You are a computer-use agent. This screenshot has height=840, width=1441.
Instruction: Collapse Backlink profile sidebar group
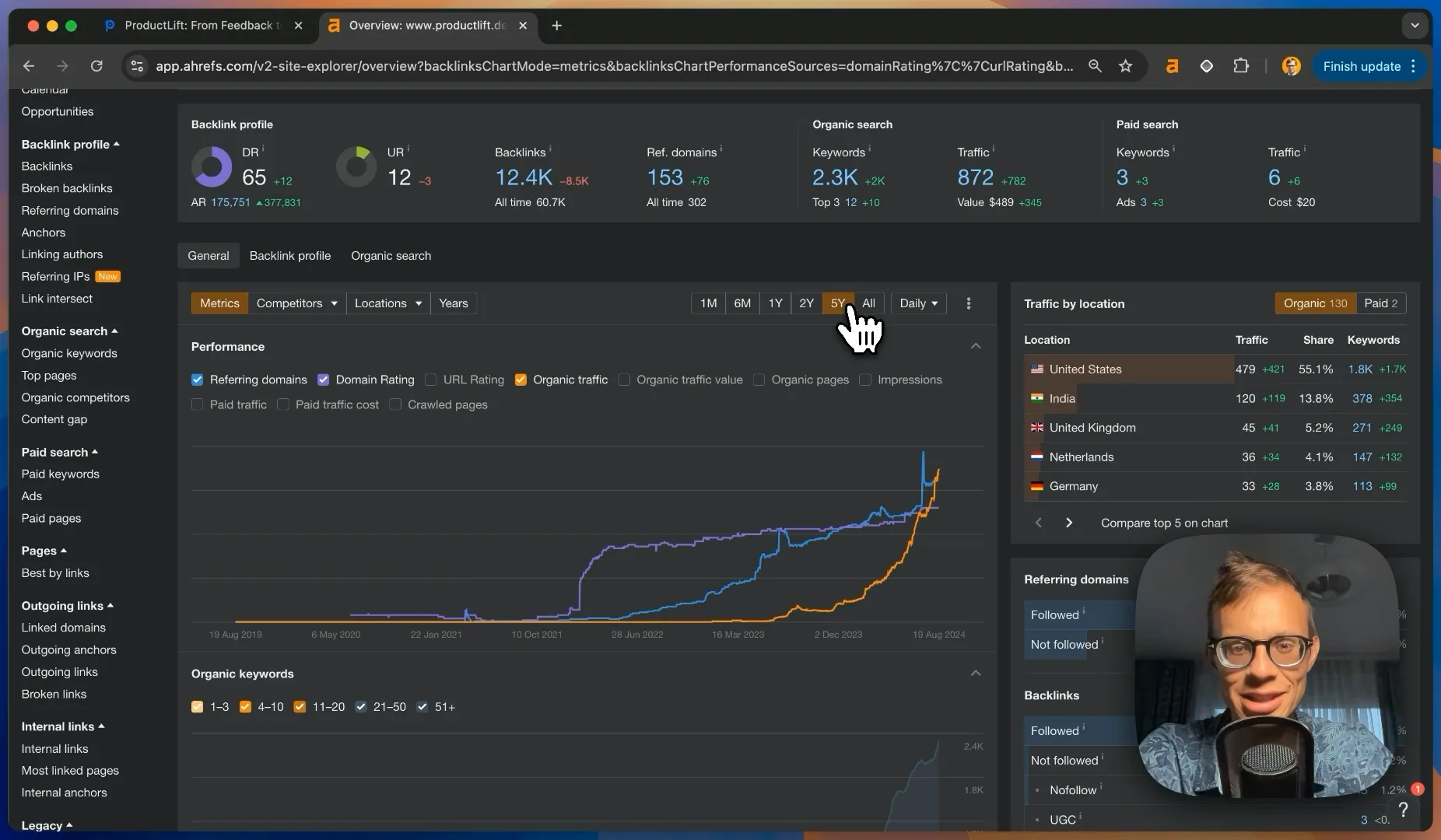(70, 144)
